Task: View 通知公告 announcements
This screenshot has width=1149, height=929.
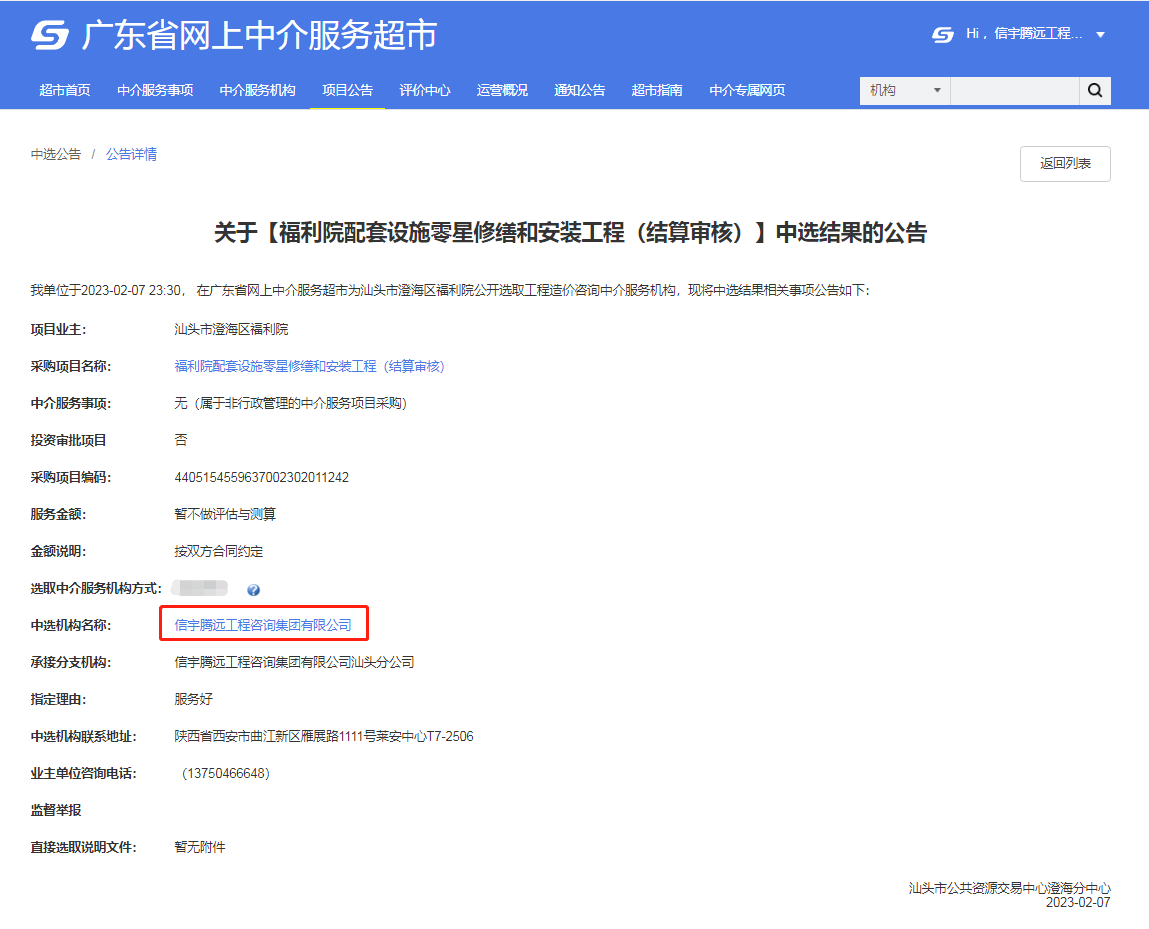Action: [x=579, y=89]
